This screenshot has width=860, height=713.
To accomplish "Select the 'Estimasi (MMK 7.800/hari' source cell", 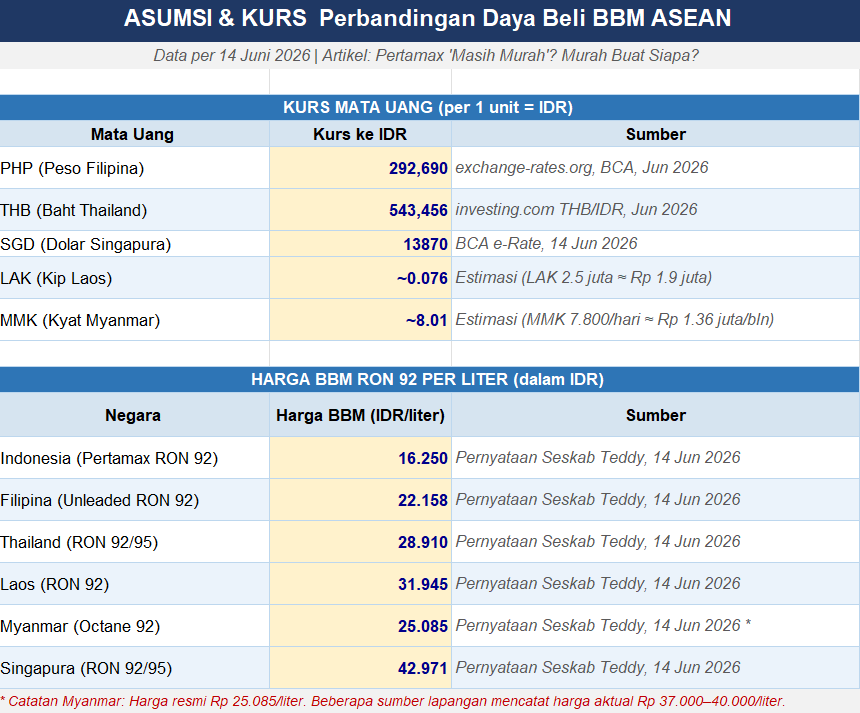I will click(655, 320).
